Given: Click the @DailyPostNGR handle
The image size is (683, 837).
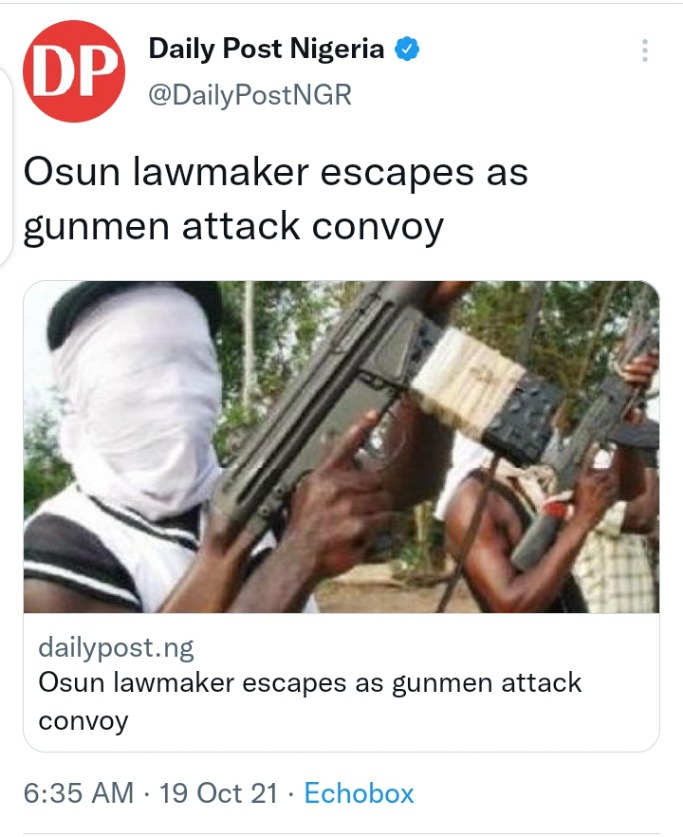Looking at the screenshot, I should coord(250,95).
